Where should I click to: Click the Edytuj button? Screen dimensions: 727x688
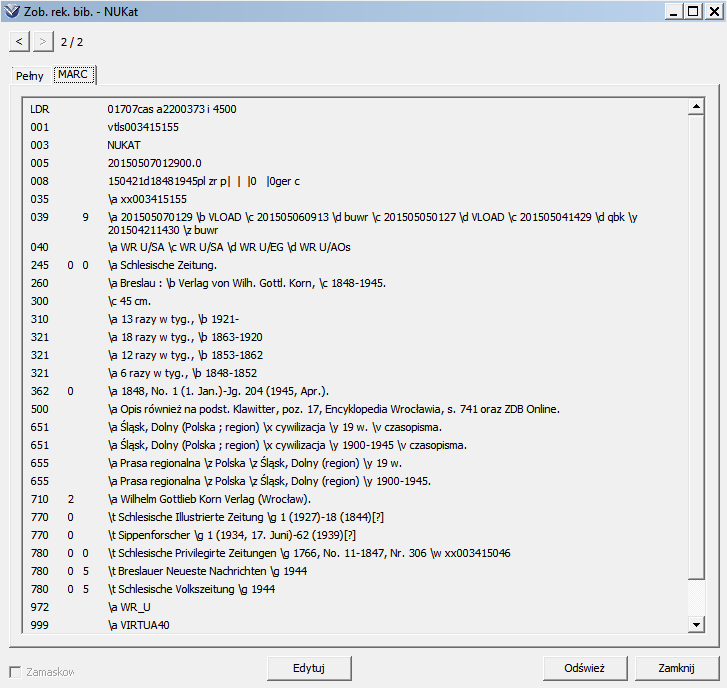click(309, 668)
